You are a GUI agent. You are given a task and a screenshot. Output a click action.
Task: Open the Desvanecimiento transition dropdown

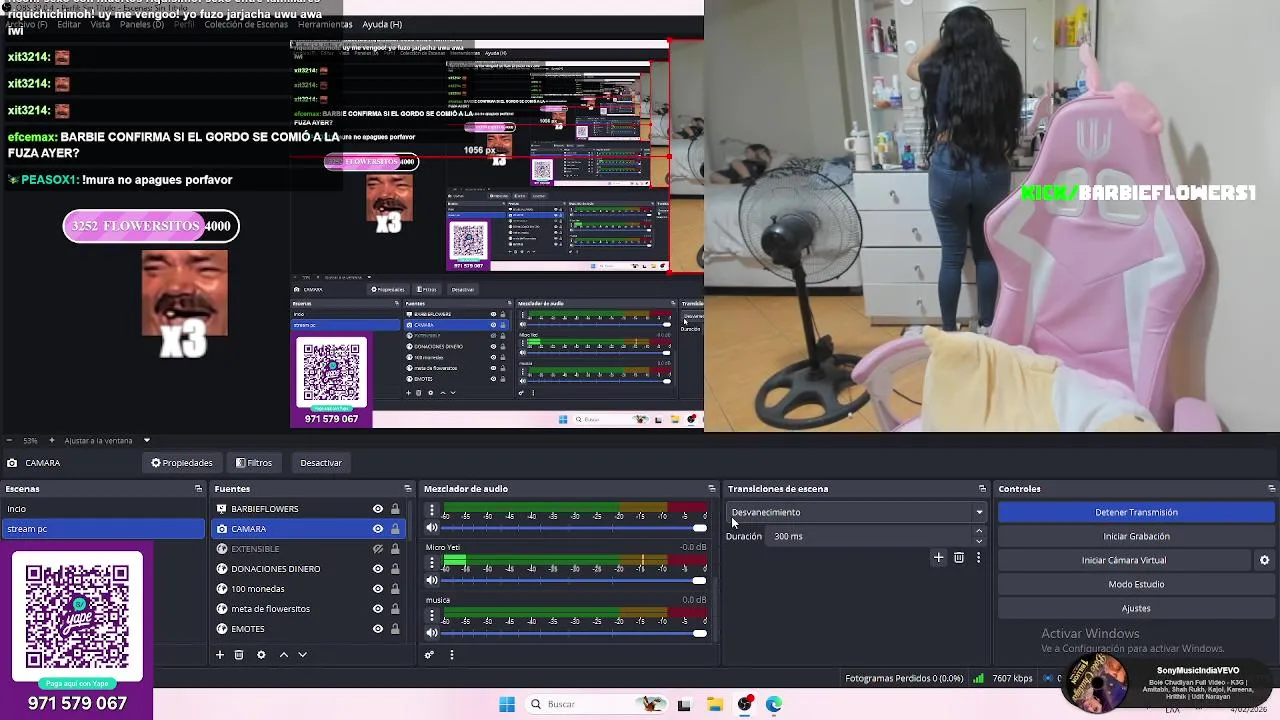856,512
